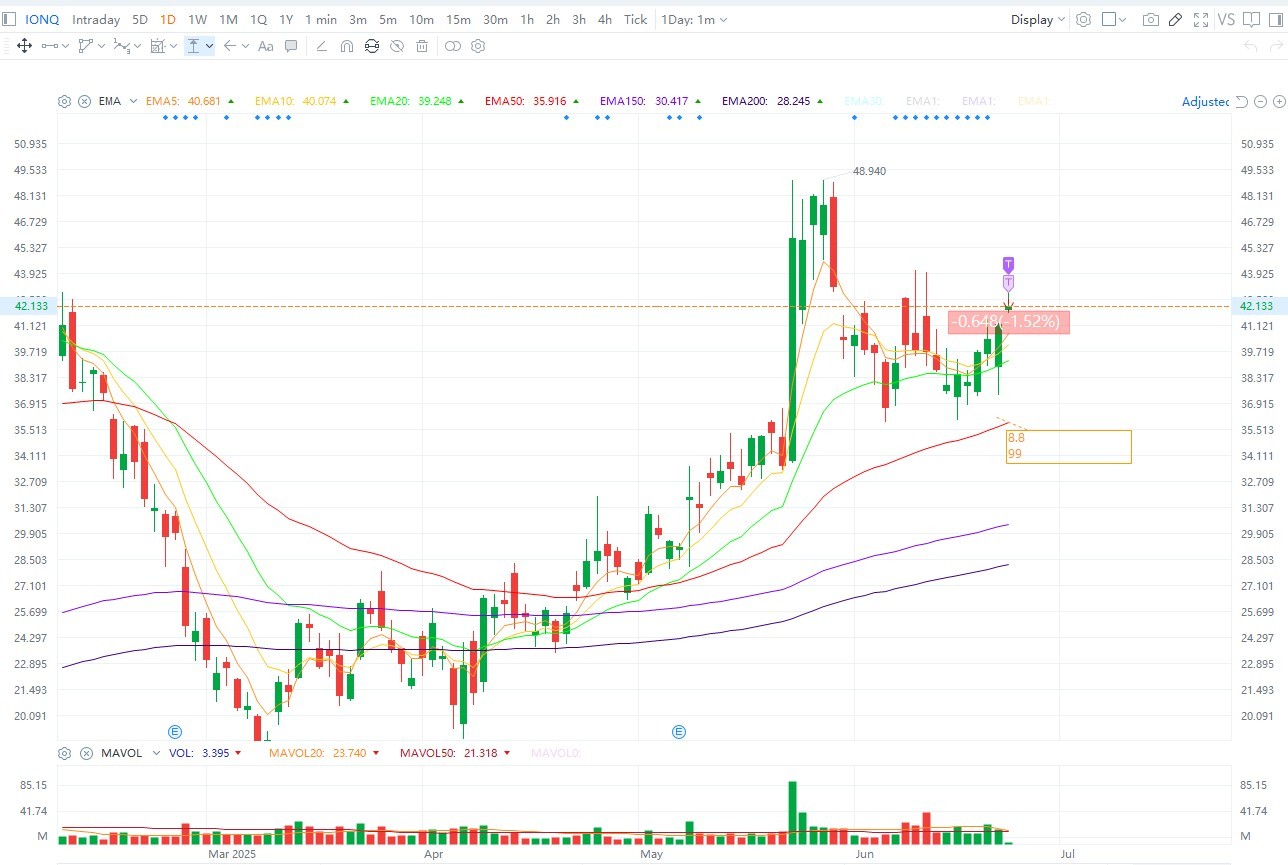This screenshot has width=1288, height=865.
Task: Zoom in chart with plus circle
Action: 1278,101
